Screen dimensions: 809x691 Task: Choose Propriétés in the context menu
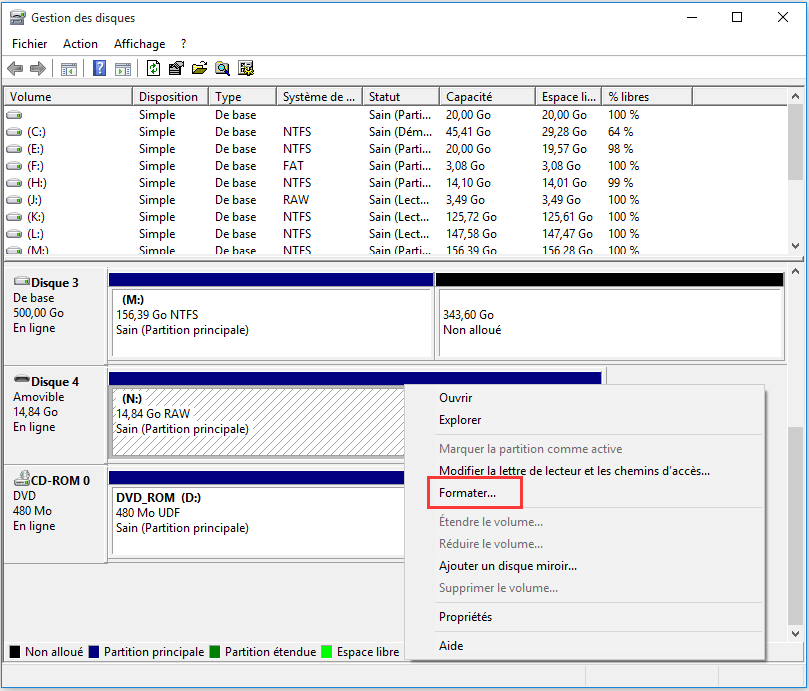[x=465, y=617]
